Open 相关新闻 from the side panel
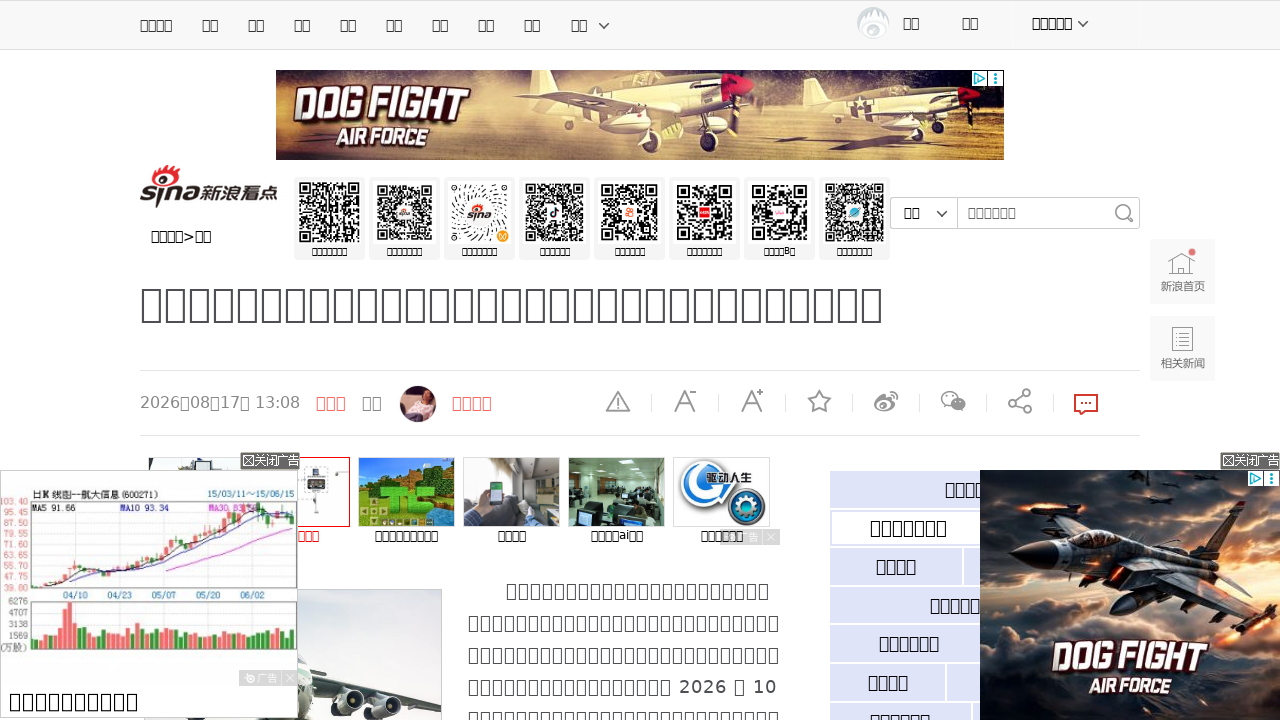 1182,348
